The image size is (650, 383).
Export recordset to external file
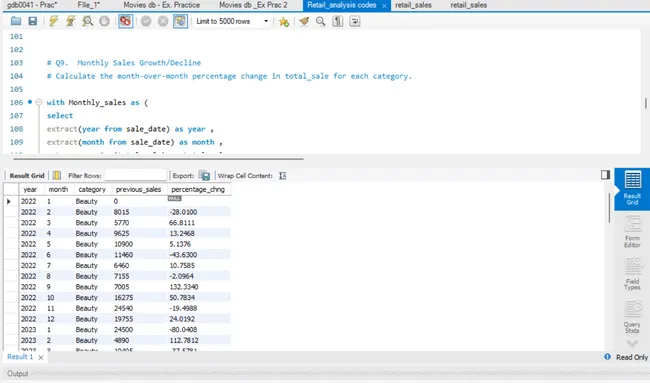[x=204, y=175]
